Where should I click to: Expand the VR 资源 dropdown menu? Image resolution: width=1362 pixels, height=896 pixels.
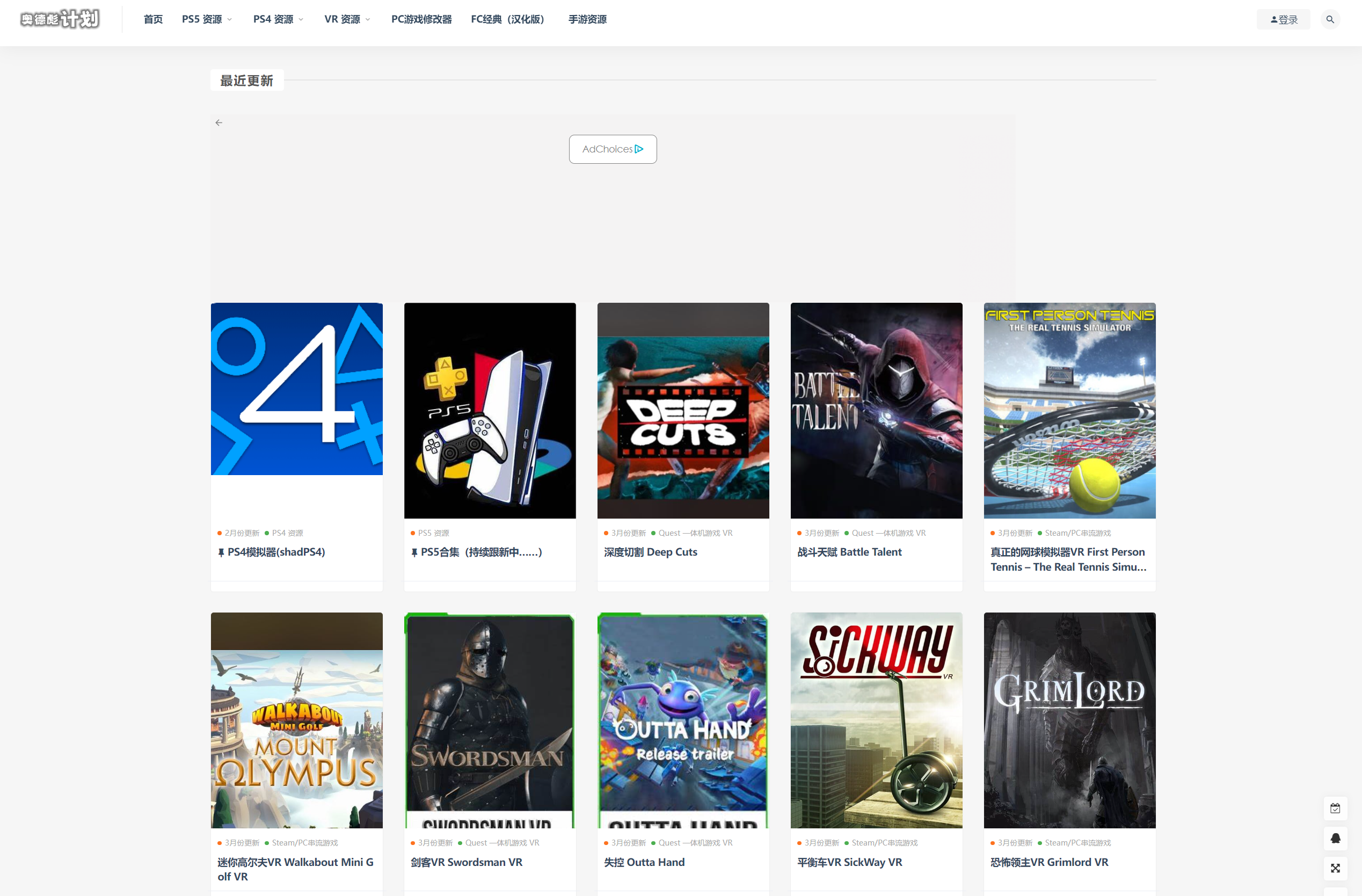tap(347, 19)
